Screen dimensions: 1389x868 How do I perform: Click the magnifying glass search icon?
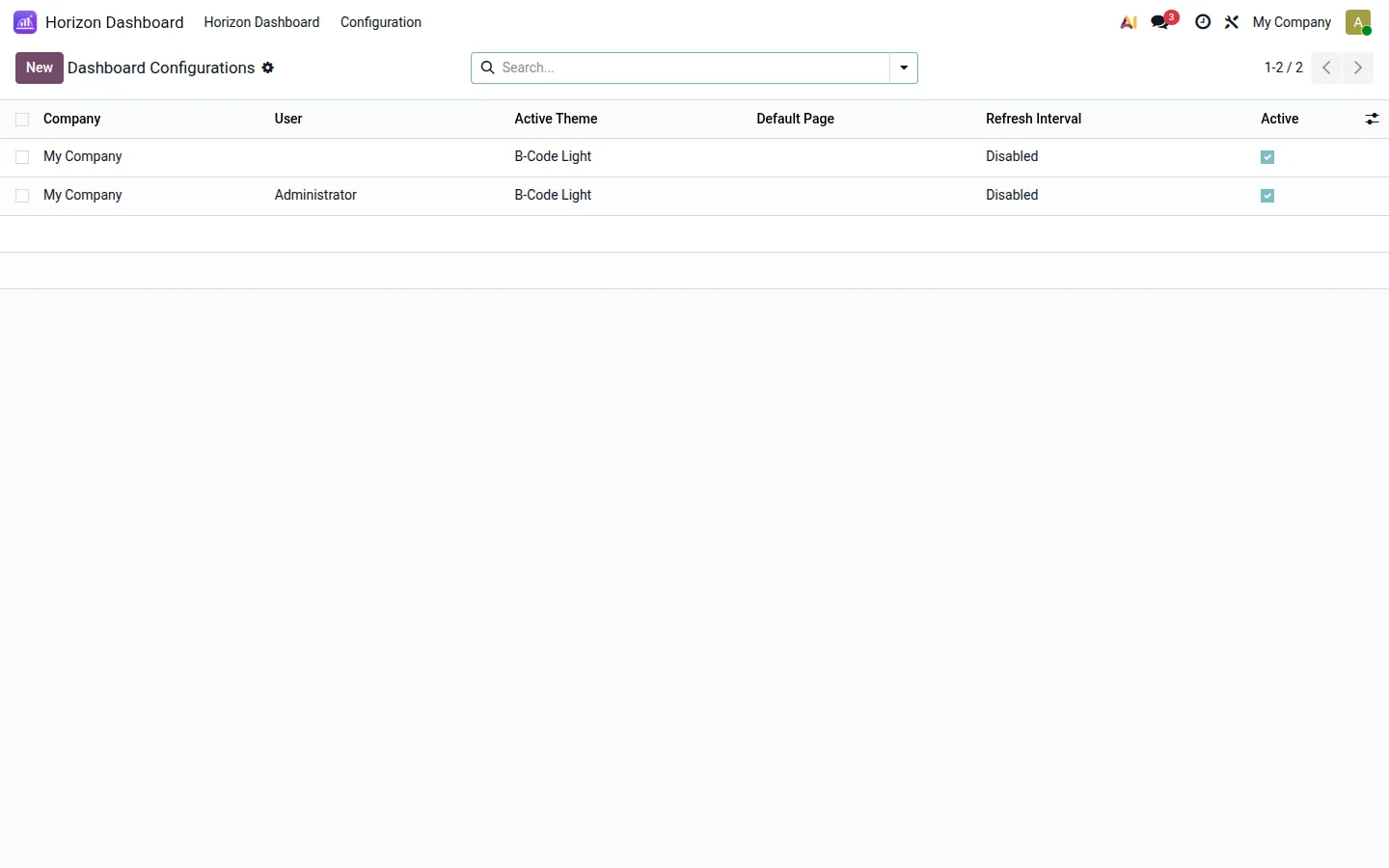pos(488,68)
